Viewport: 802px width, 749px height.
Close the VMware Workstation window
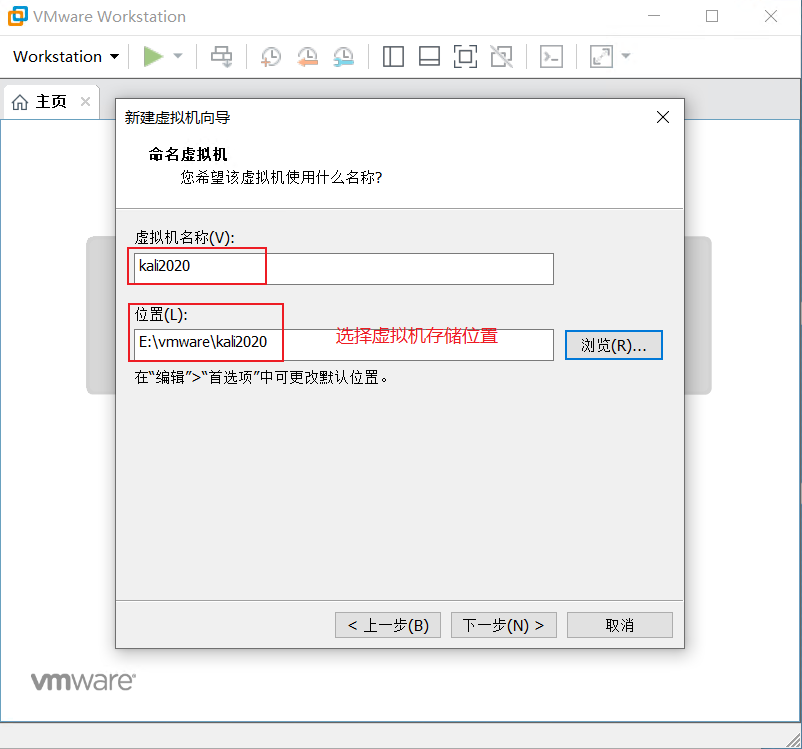click(x=771, y=16)
